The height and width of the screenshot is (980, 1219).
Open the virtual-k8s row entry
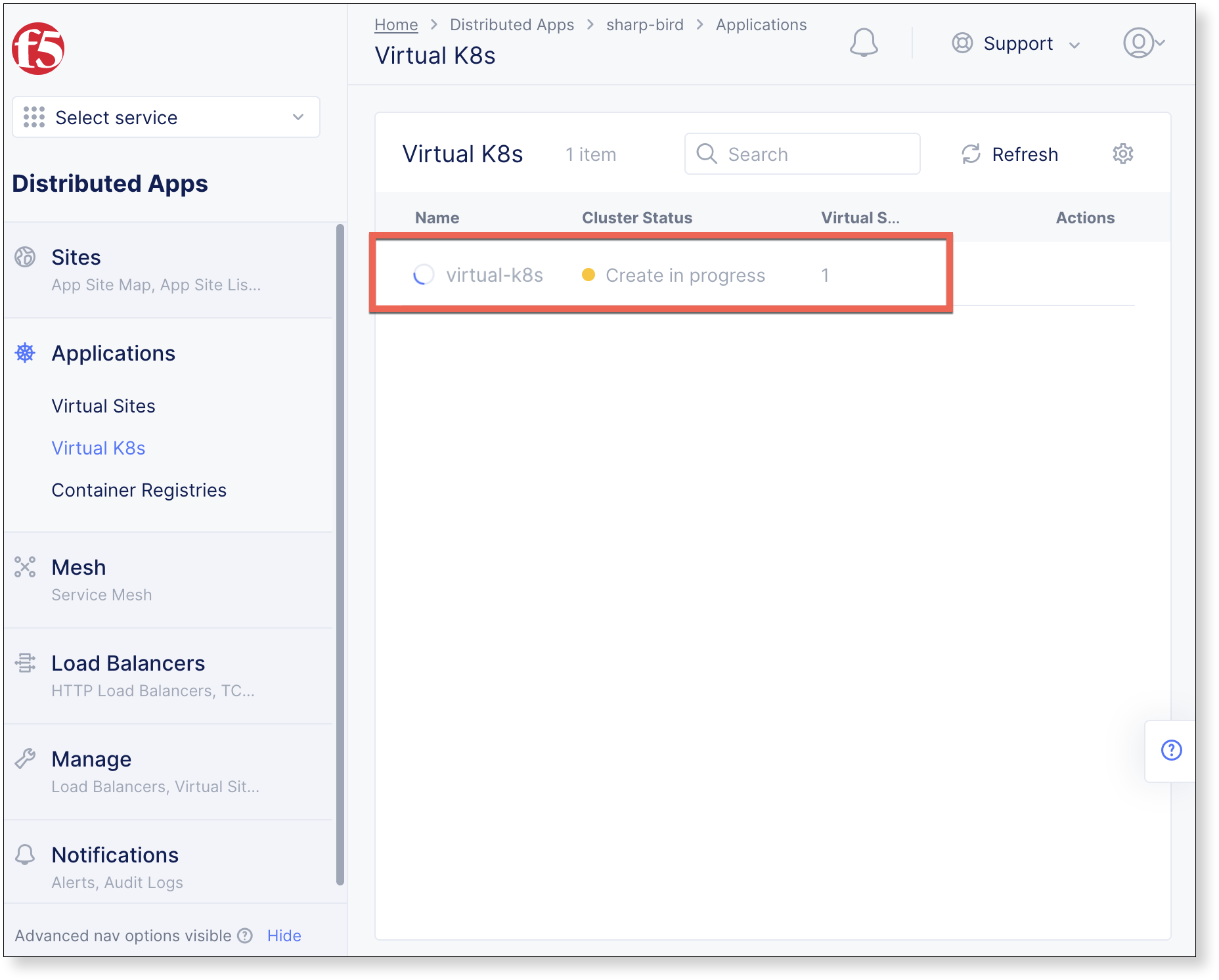coord(495,275)
